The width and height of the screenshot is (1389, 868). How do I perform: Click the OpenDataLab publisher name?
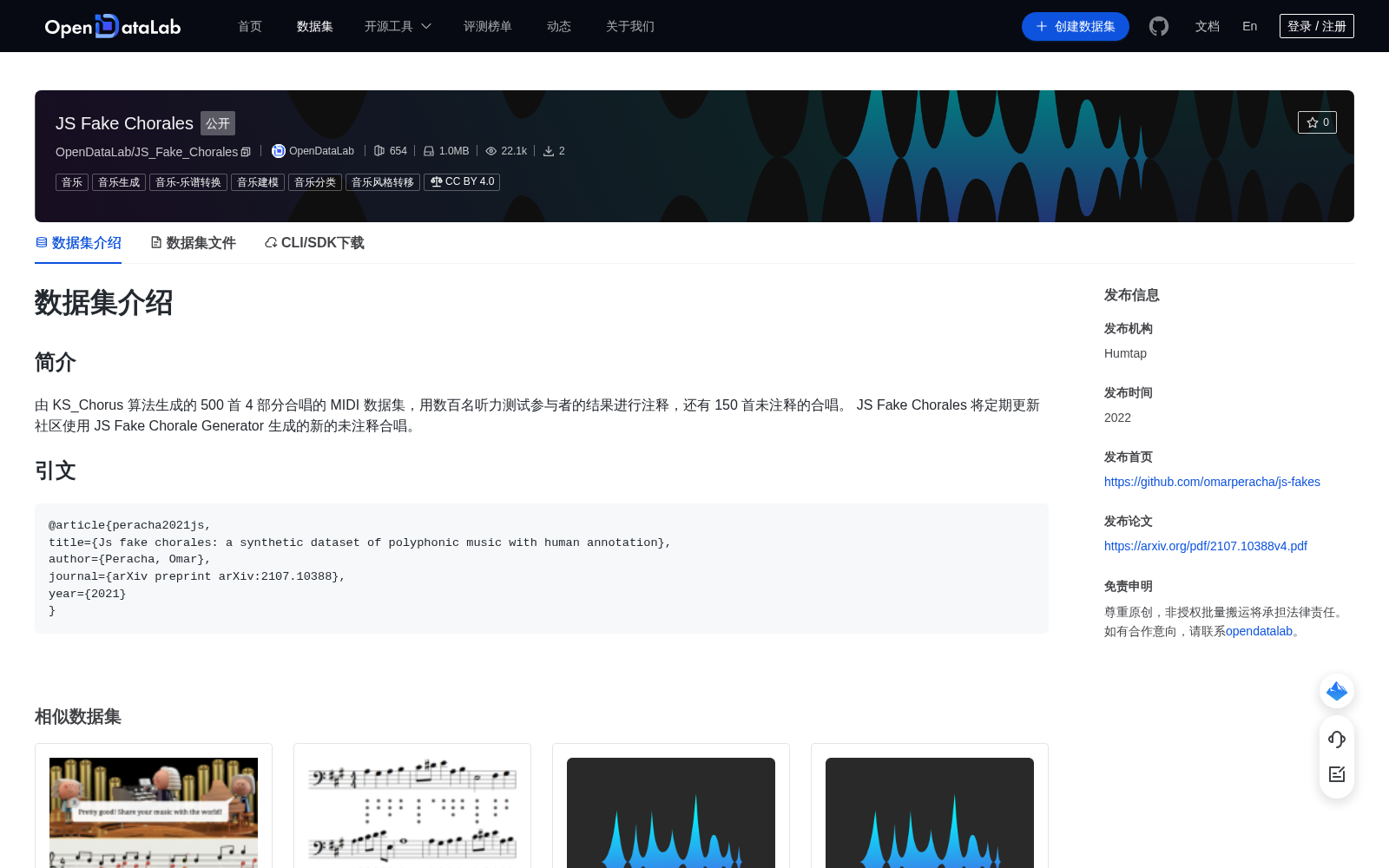(x=321, y=151)
